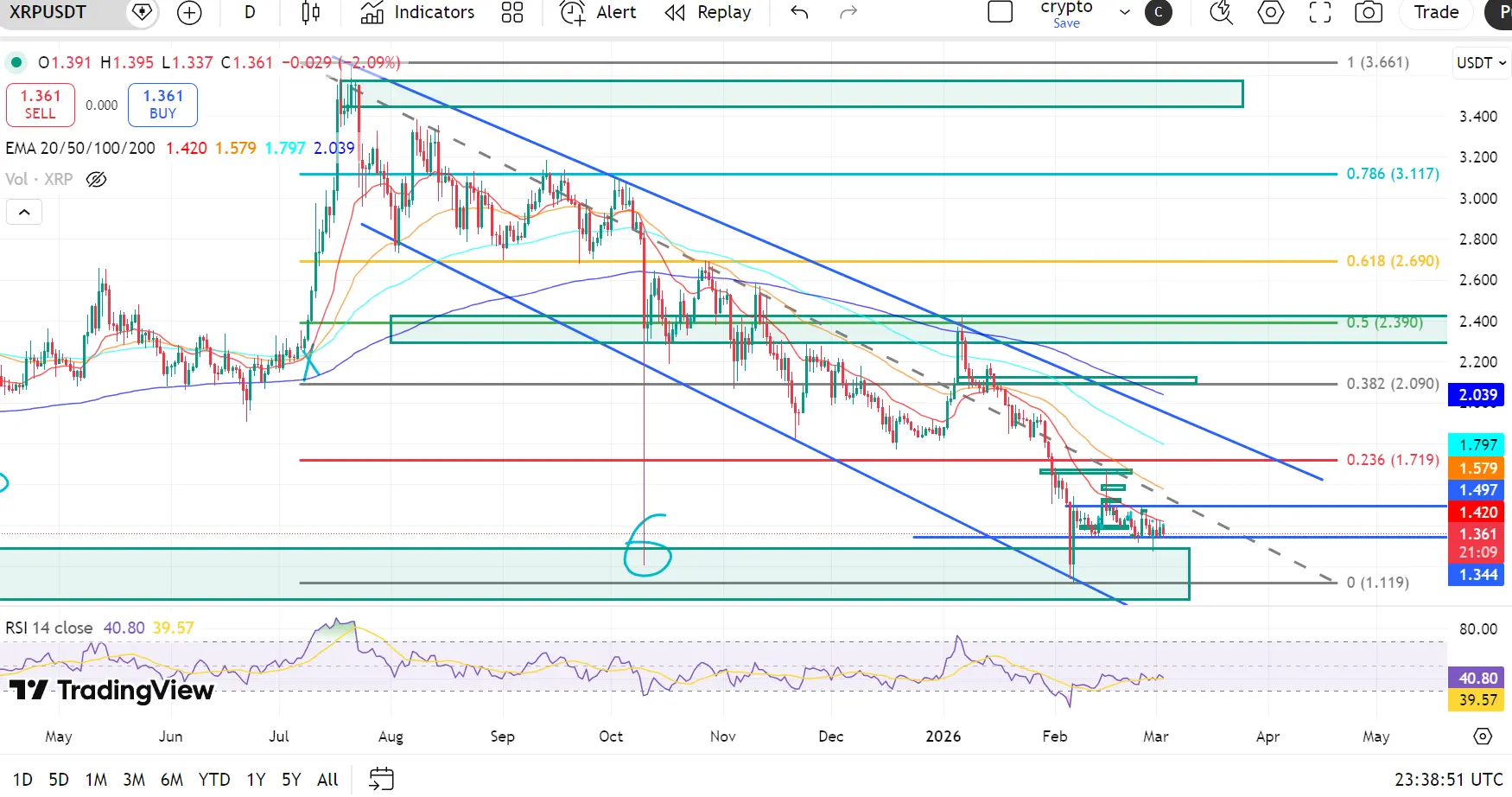Create a new Alert
The width and height of the screenshot is (1512, 797).
598,12
